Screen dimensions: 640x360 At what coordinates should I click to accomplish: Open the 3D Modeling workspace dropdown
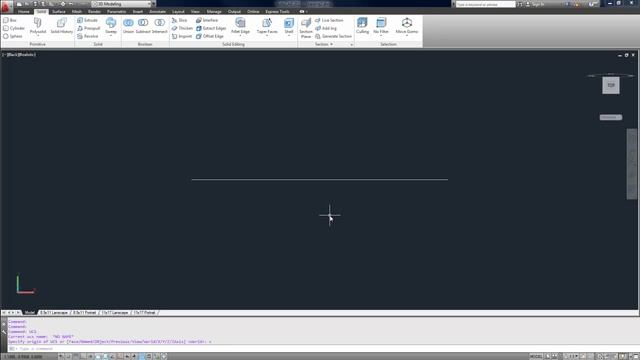click(123, 4)
